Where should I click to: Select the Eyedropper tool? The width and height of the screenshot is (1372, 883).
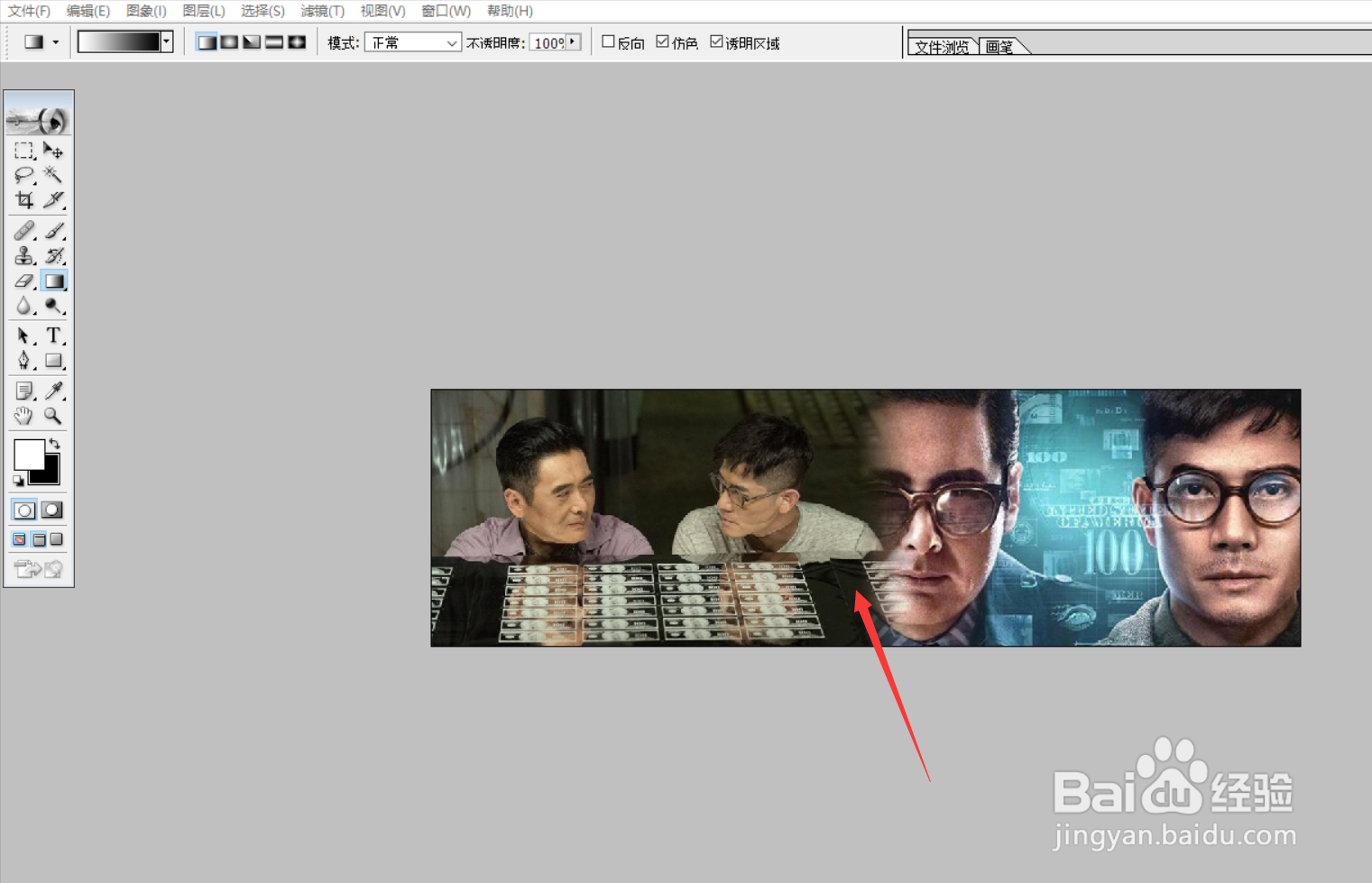click(53, 391)
